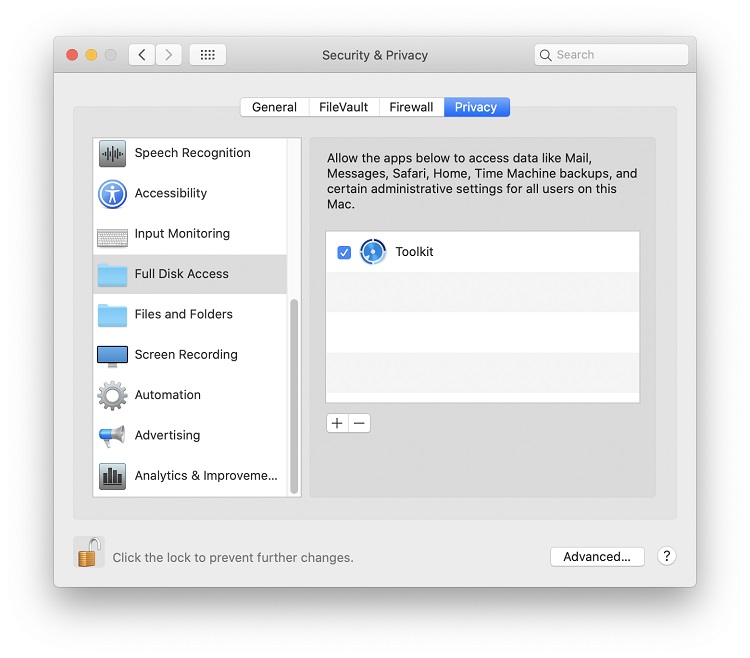
Task: Uncheck the Toolkit full disk access checkbox
Action: [x=344, y=252]
